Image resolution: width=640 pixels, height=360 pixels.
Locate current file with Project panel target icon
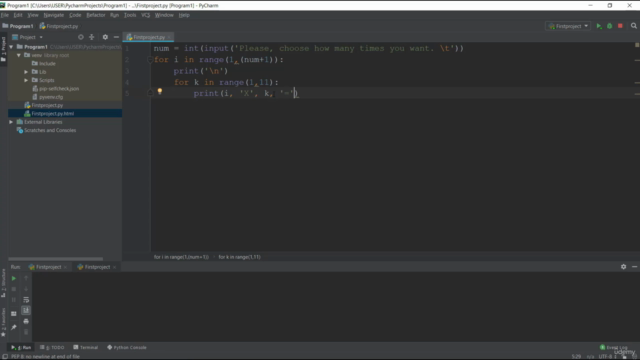81,37
